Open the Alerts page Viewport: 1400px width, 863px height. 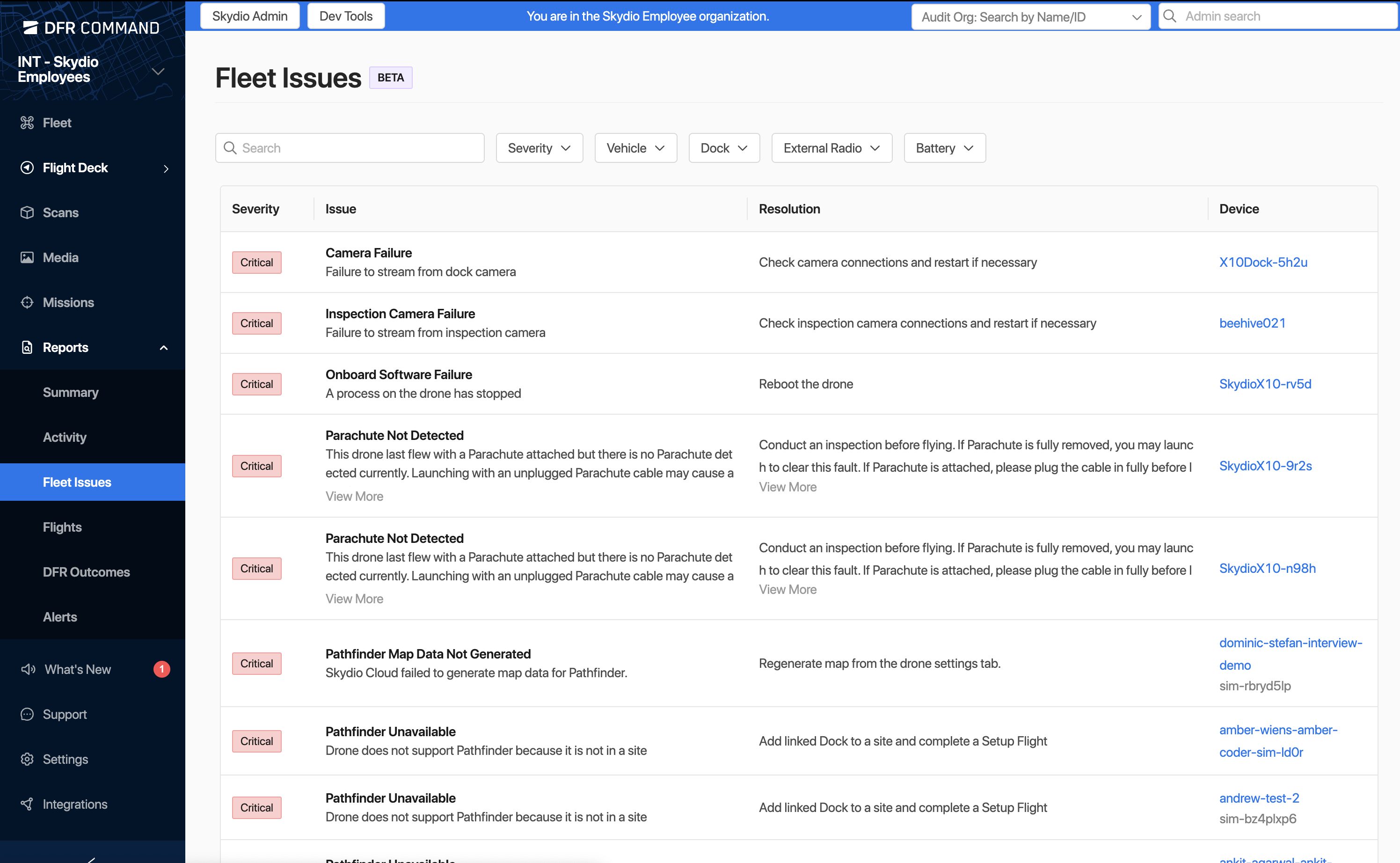point(60,617)
